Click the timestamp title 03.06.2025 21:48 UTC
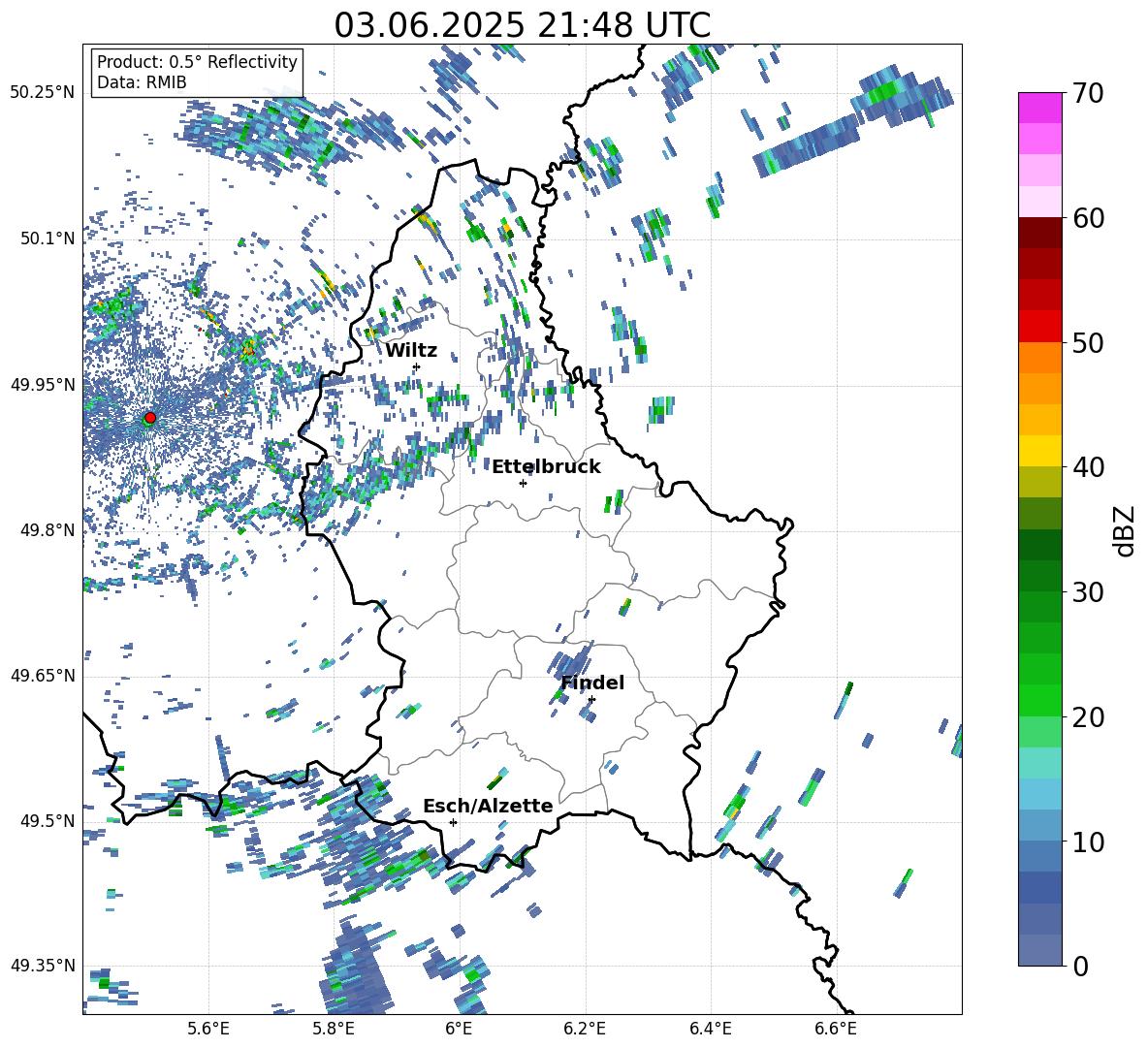 522,25
